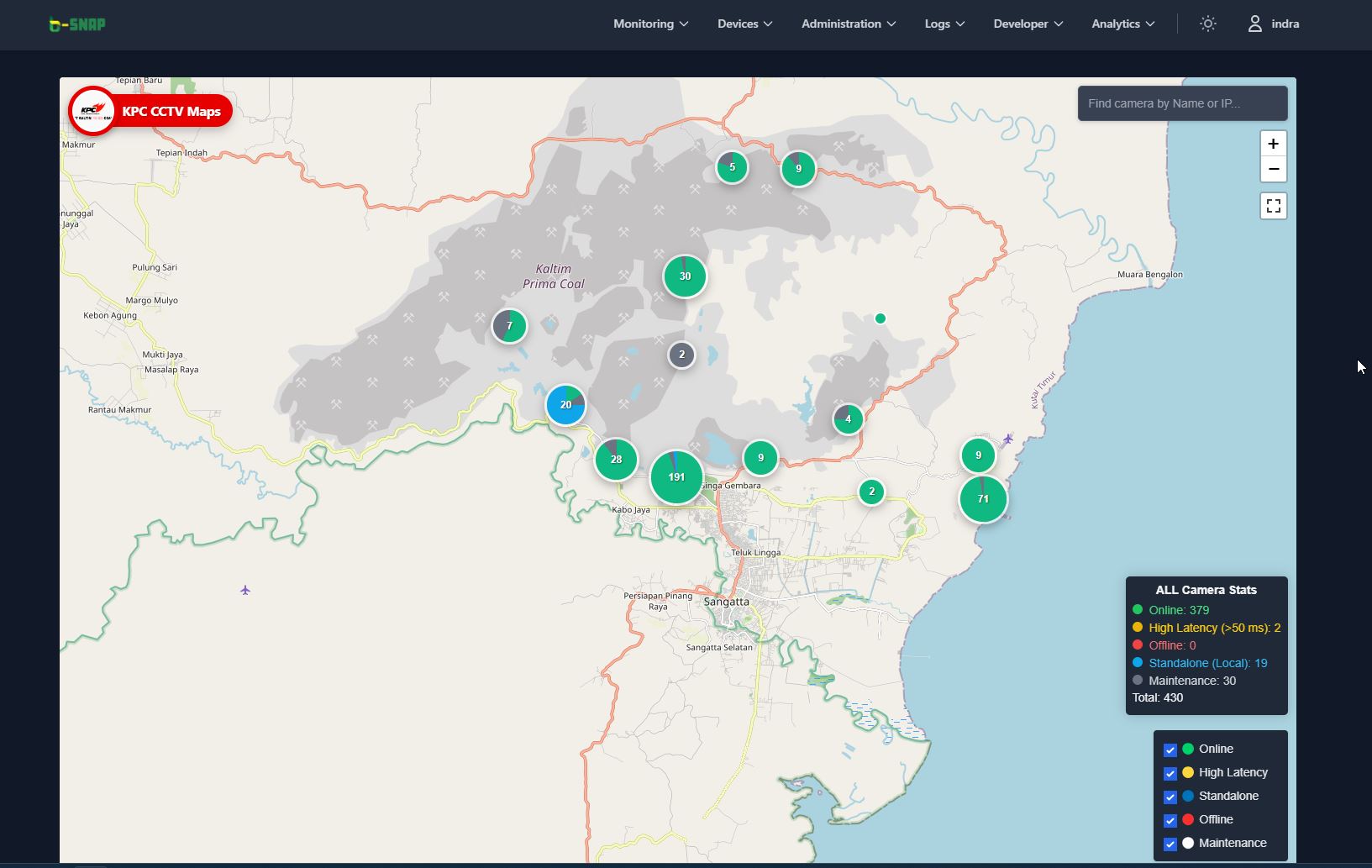Viewport: 1372px width, 868px height.
Task: Click the Find camera search field
Action: pyautogui.click(x=1182, y=103)
